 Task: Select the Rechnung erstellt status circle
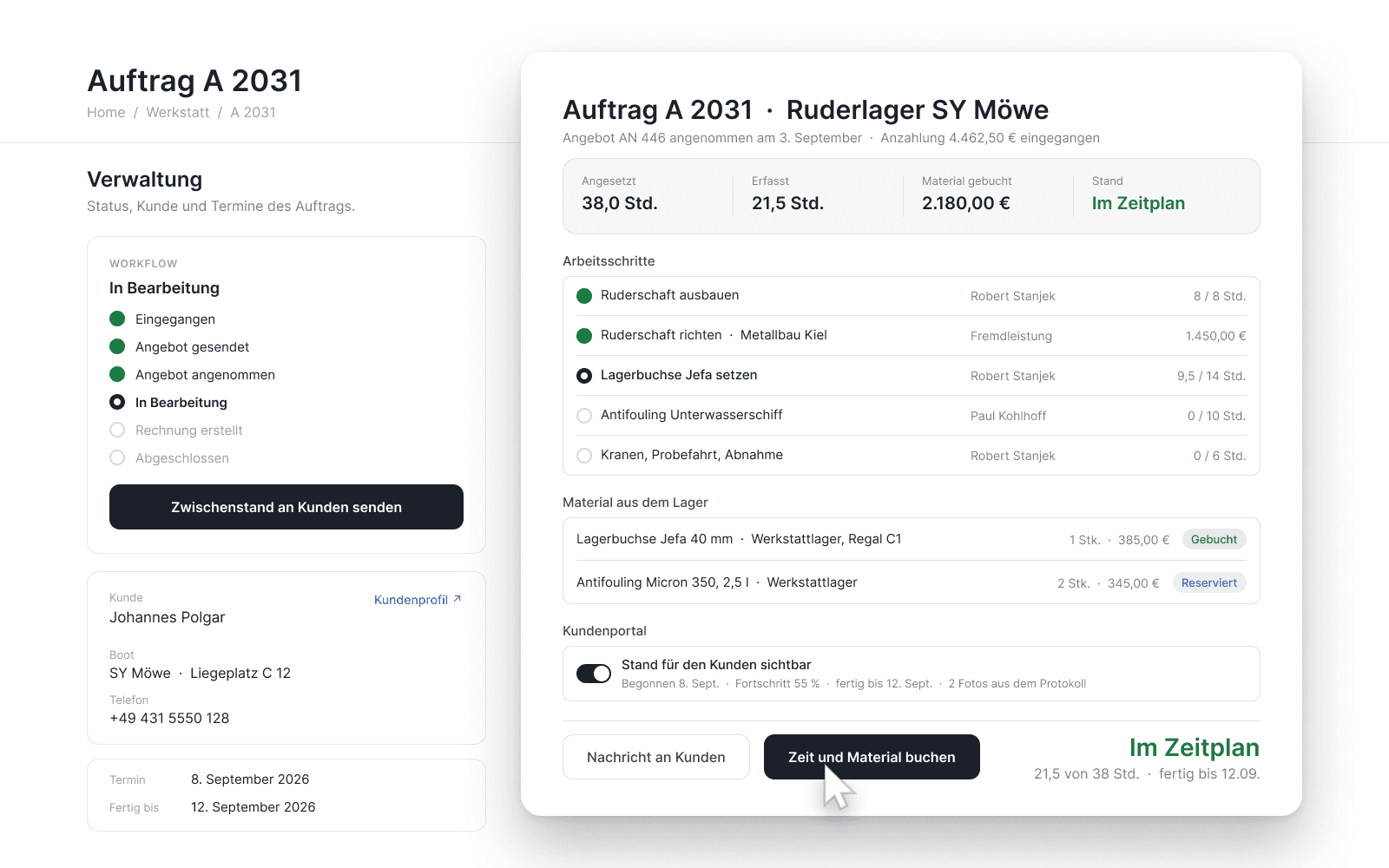(117, 430)
